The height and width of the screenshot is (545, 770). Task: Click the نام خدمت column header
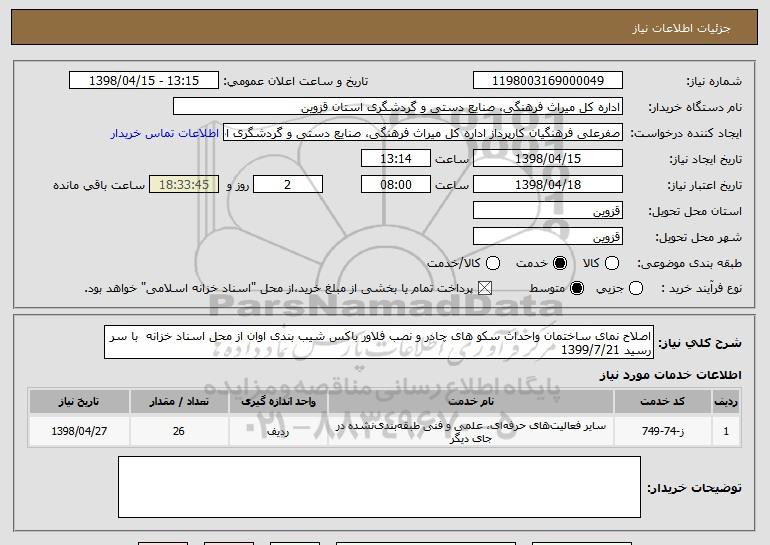click(x=470, y=402)
